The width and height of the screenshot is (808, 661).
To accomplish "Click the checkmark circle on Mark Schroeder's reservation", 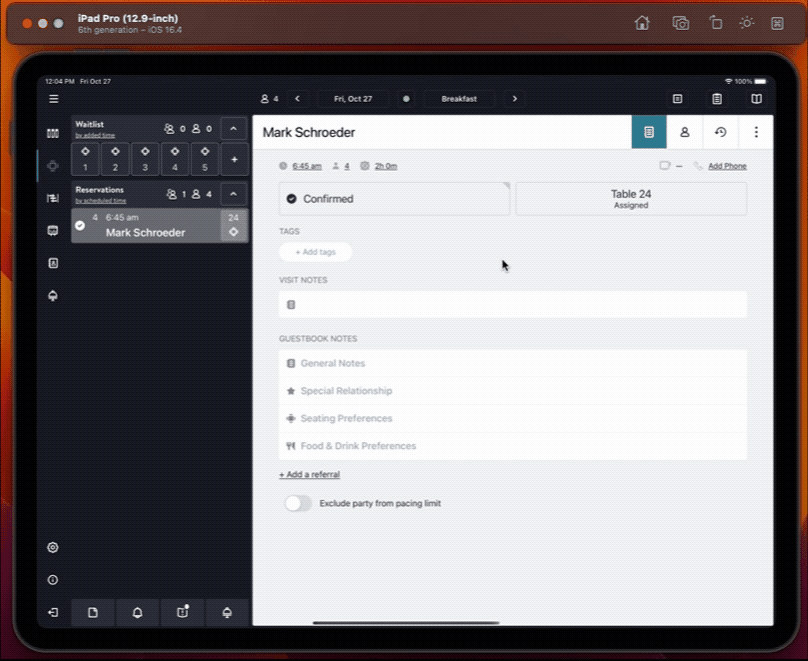I will pyautogui.click(x=81, y=225).
